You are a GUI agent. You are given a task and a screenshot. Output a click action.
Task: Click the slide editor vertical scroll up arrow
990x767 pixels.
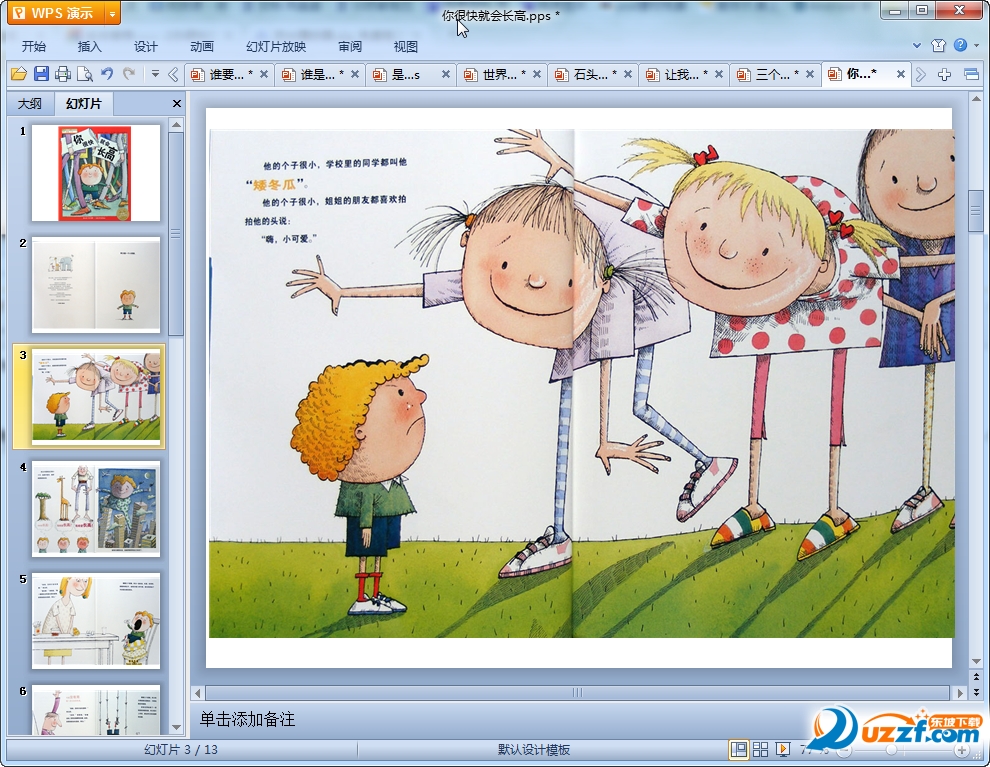(976, 99)
